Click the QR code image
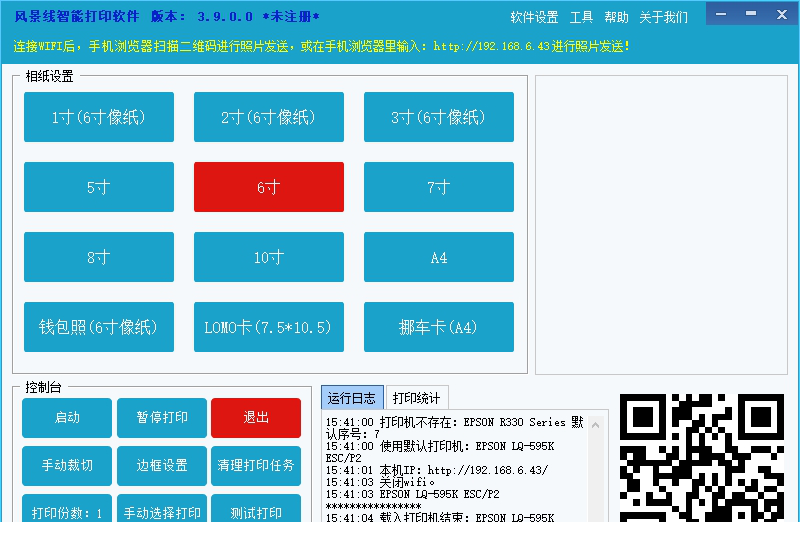The width and height of the screenshot is (800, 542). pyautogui.click(x=702, y=458)
